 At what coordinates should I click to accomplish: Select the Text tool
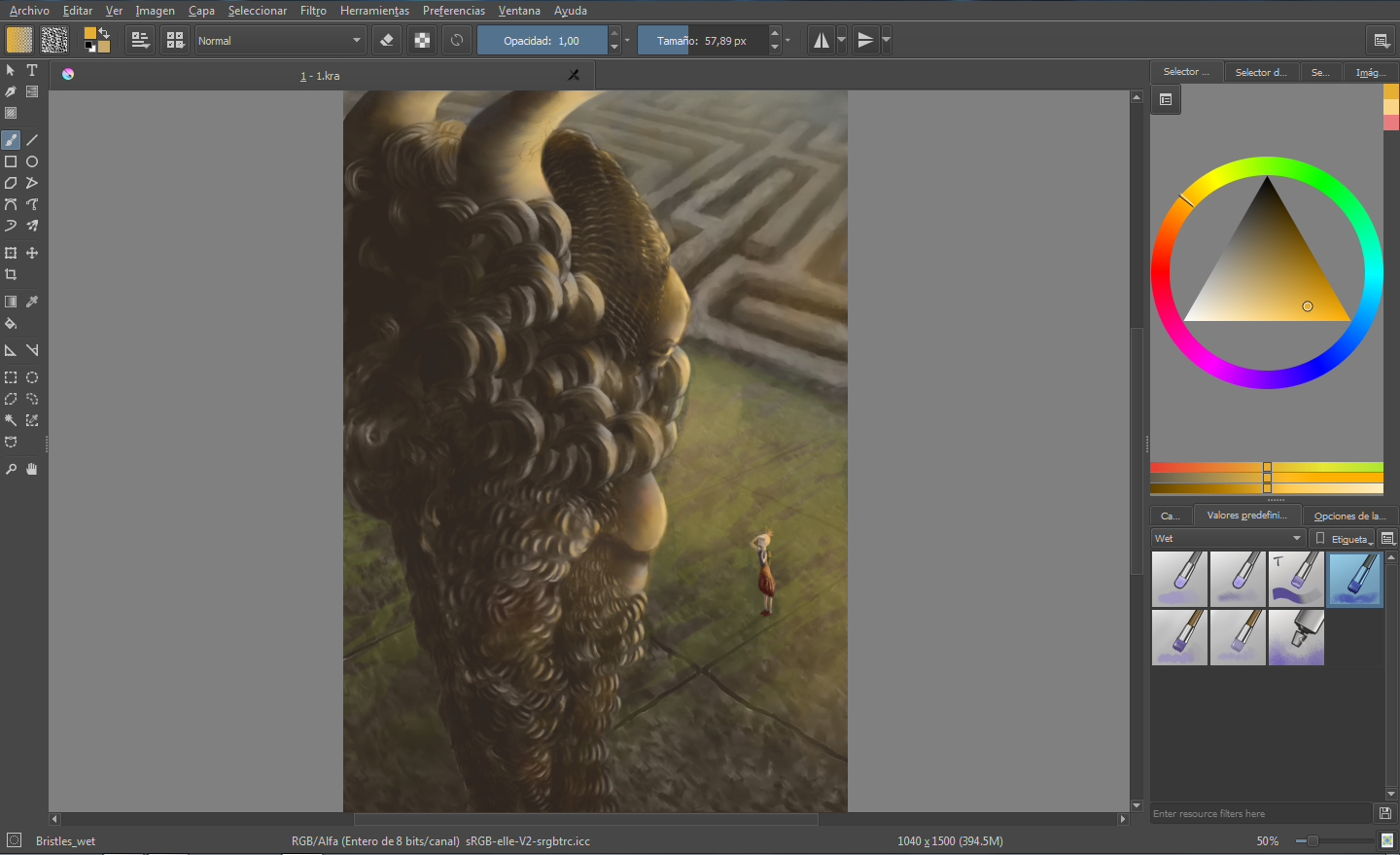32,70
